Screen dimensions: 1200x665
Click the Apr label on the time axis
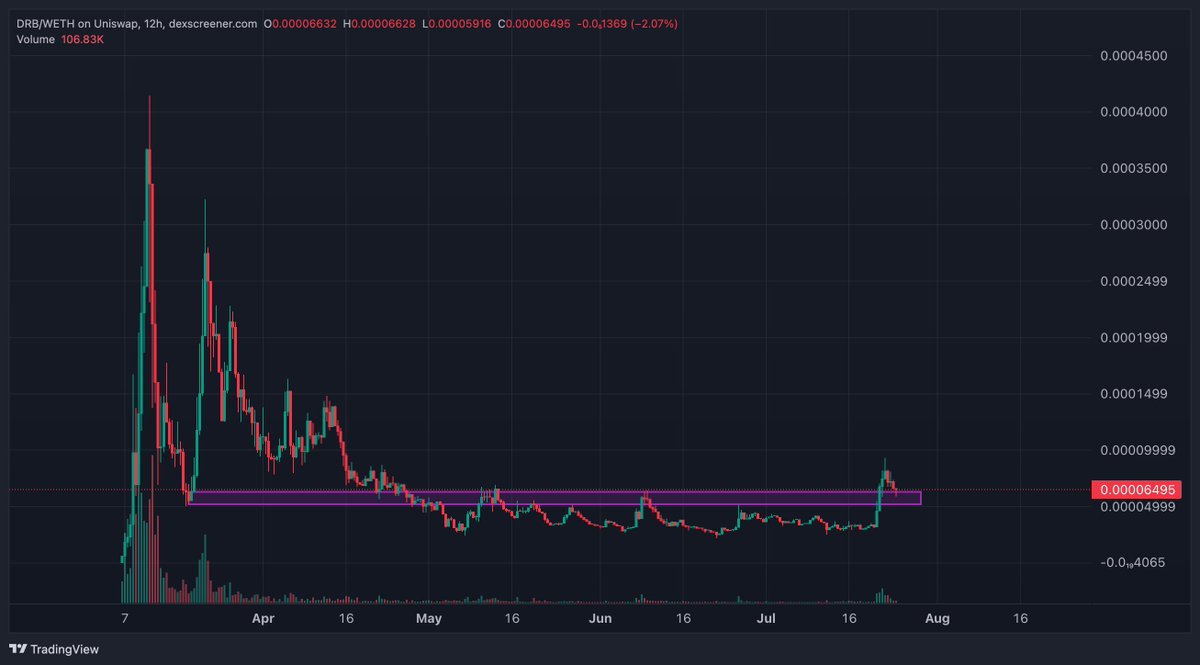coord(263,619)
